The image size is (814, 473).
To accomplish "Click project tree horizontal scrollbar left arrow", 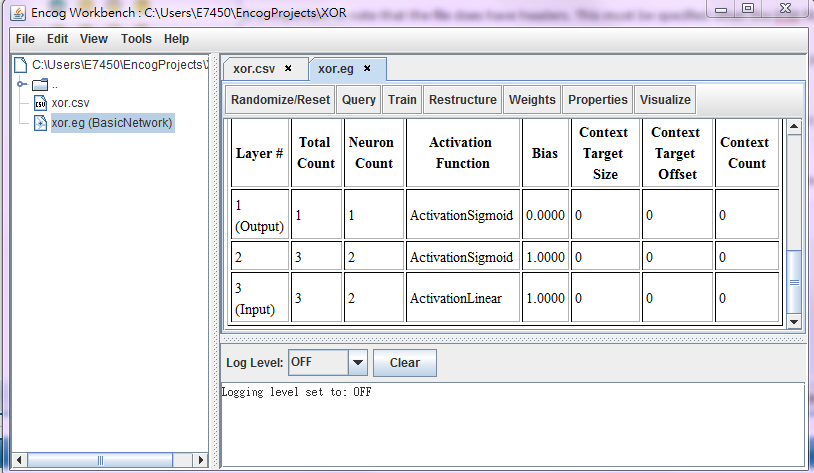I will click(19, 460).
